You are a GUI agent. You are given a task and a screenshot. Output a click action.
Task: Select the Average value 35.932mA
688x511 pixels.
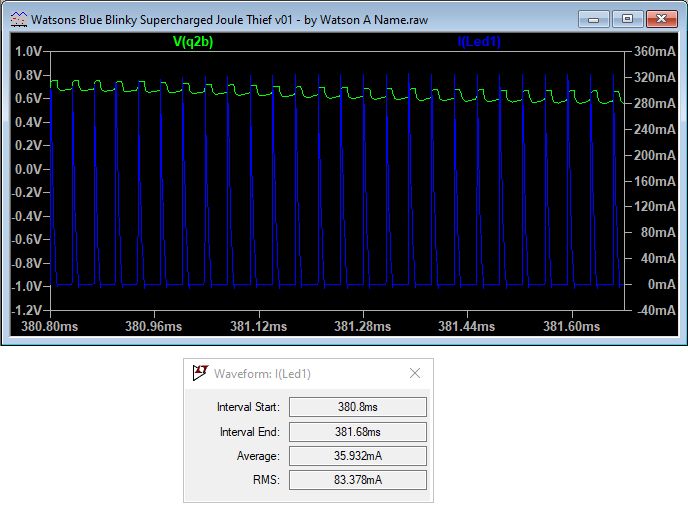coord(358,456)
